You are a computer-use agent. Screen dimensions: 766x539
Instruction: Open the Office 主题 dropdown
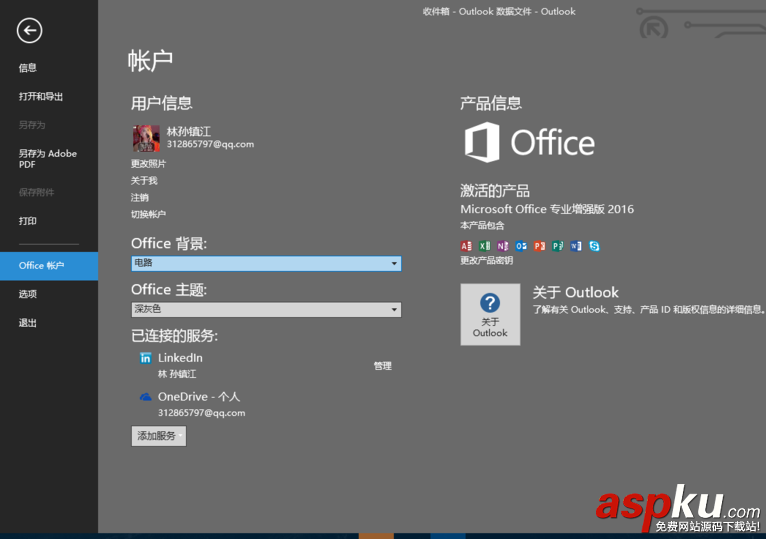coord(266,309)
